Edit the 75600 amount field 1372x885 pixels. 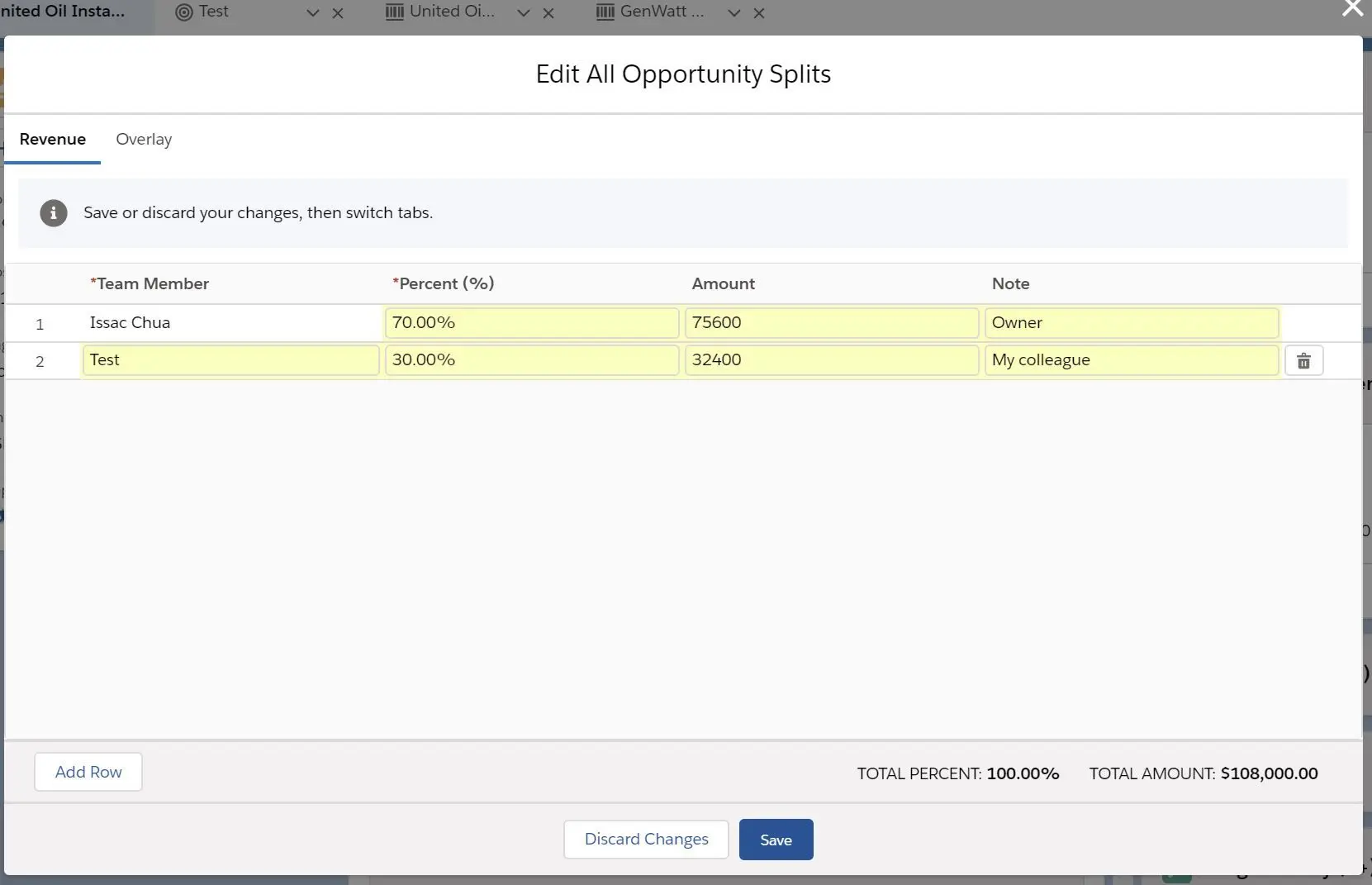(x=832, y=323)
